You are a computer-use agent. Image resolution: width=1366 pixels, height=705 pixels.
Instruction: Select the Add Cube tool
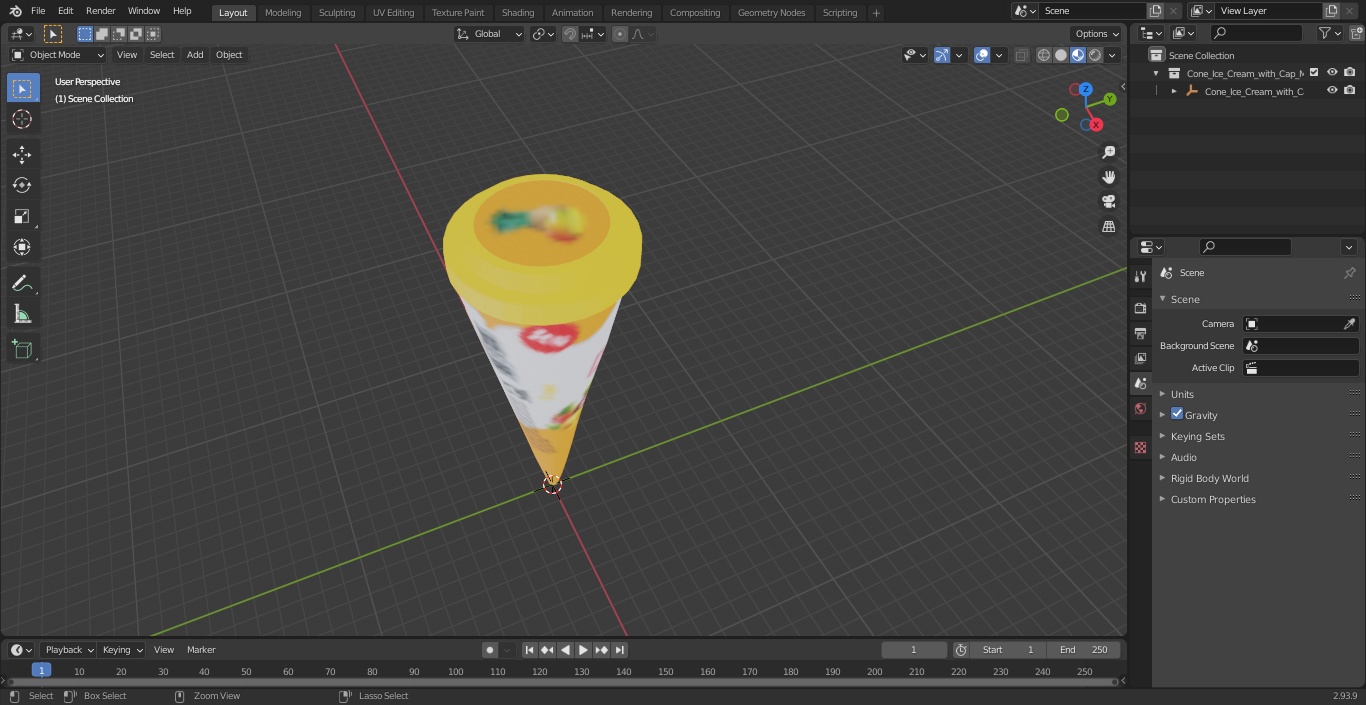tap(22, 350)
